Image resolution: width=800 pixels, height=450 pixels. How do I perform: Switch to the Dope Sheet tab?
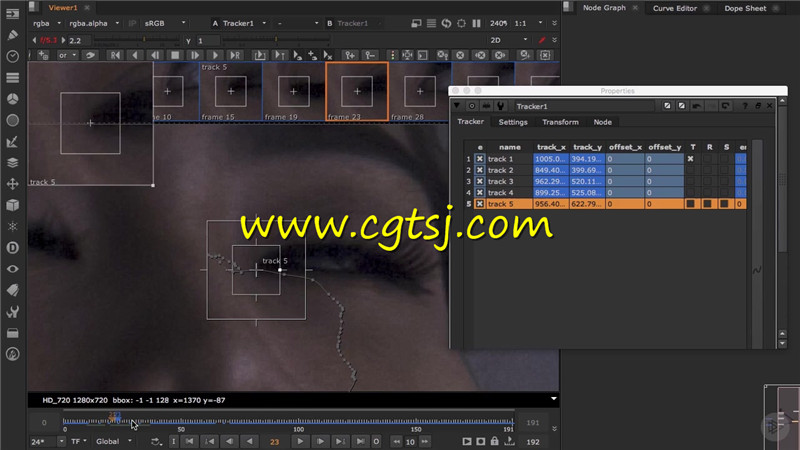click(745, 8)
